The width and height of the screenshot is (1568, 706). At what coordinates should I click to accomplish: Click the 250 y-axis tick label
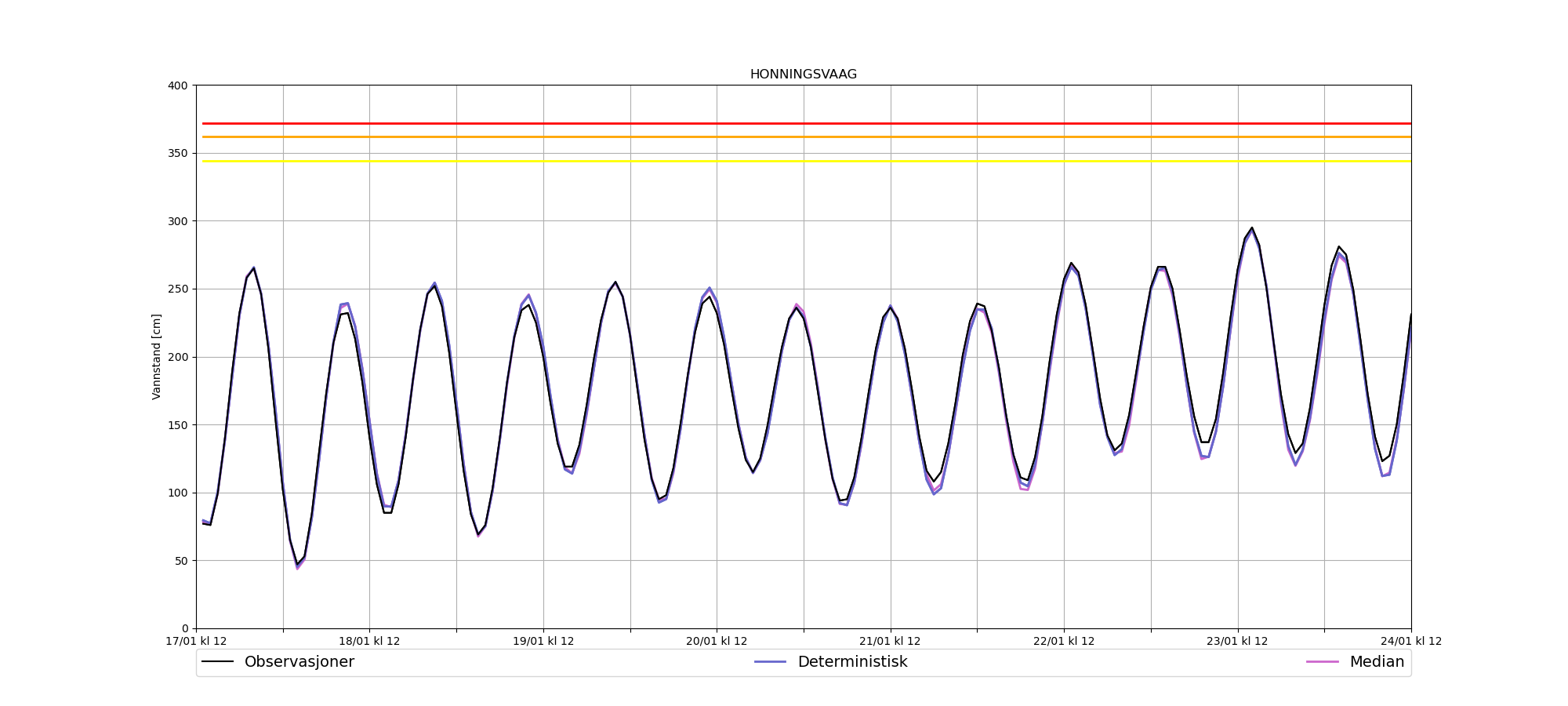[x=179, y=289]
